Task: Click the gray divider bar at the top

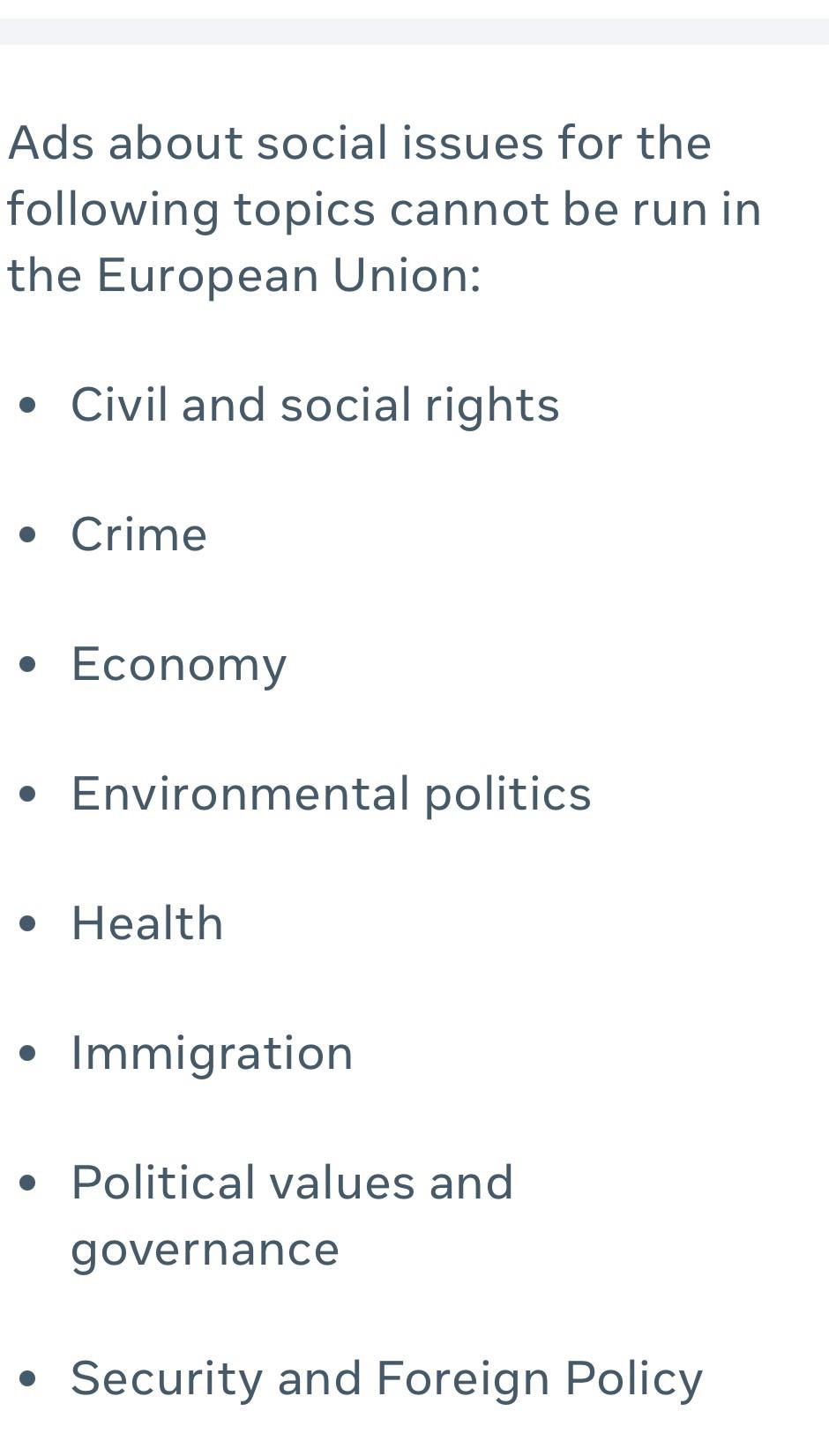Action: [414, 31]
